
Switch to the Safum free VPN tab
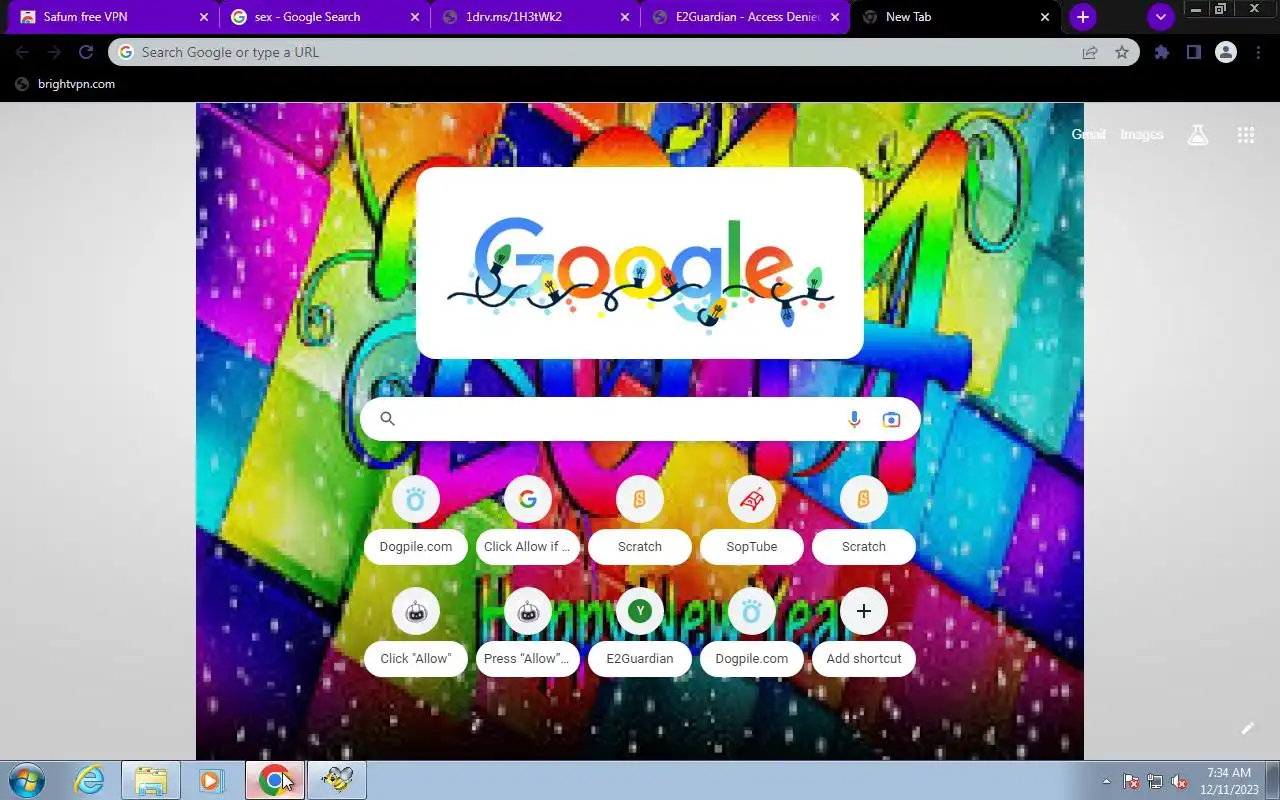(x=113, y=17)
